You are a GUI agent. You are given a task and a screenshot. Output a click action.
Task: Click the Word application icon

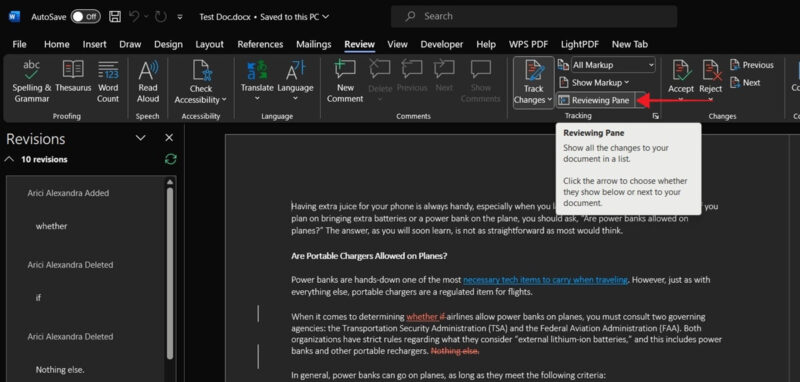(x=14, y=17)
